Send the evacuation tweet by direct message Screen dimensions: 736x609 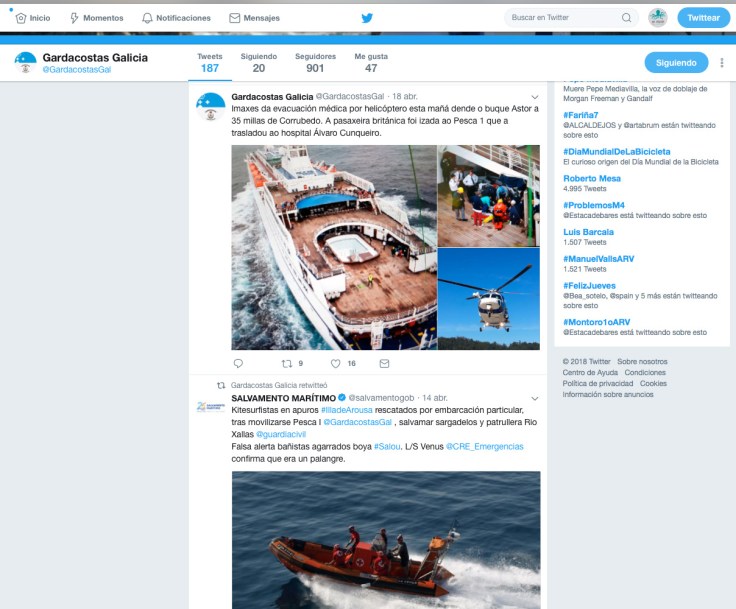click(384, 364)
